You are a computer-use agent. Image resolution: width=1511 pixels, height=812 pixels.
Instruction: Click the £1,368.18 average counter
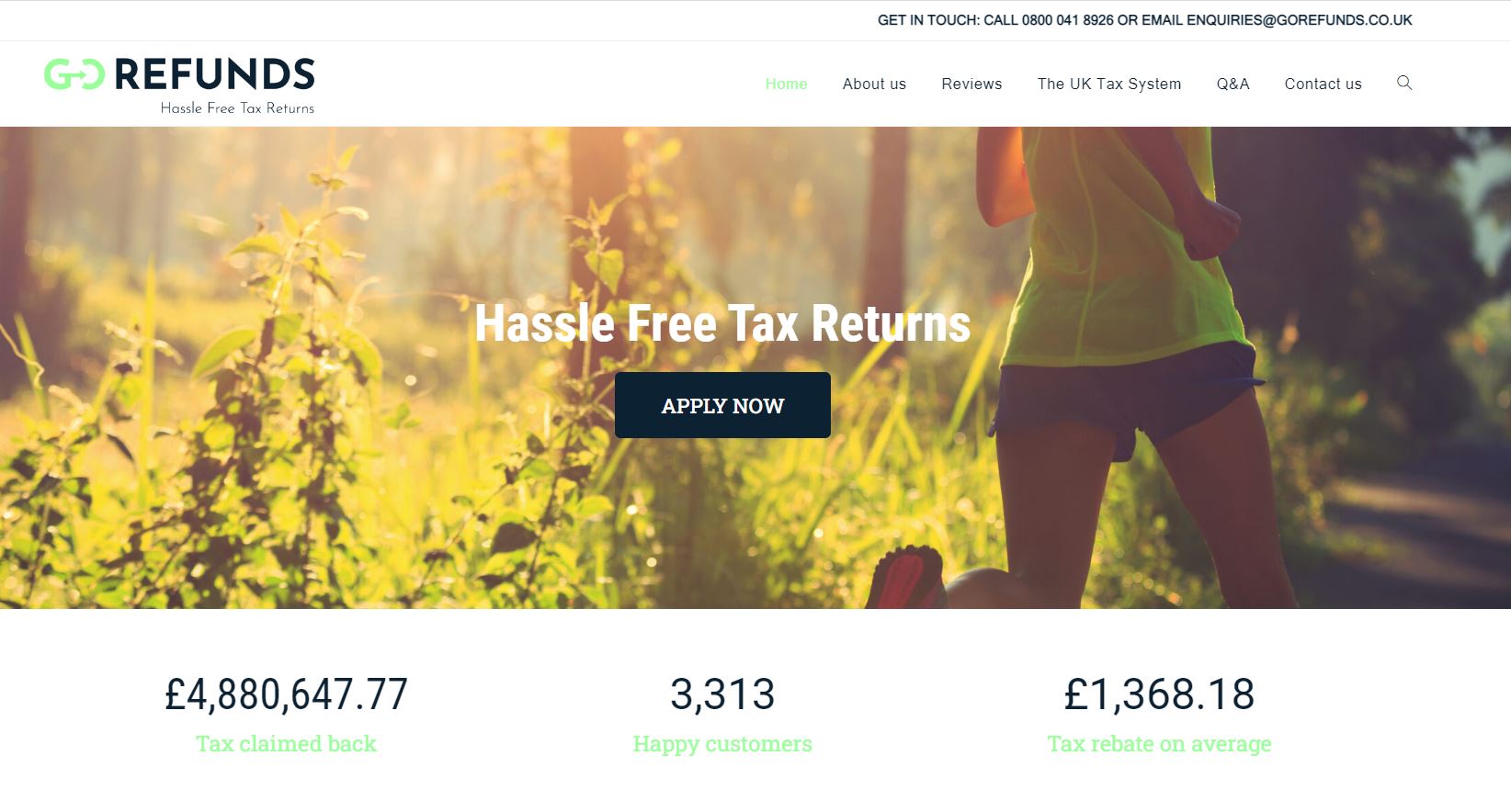coord(1159,694)
